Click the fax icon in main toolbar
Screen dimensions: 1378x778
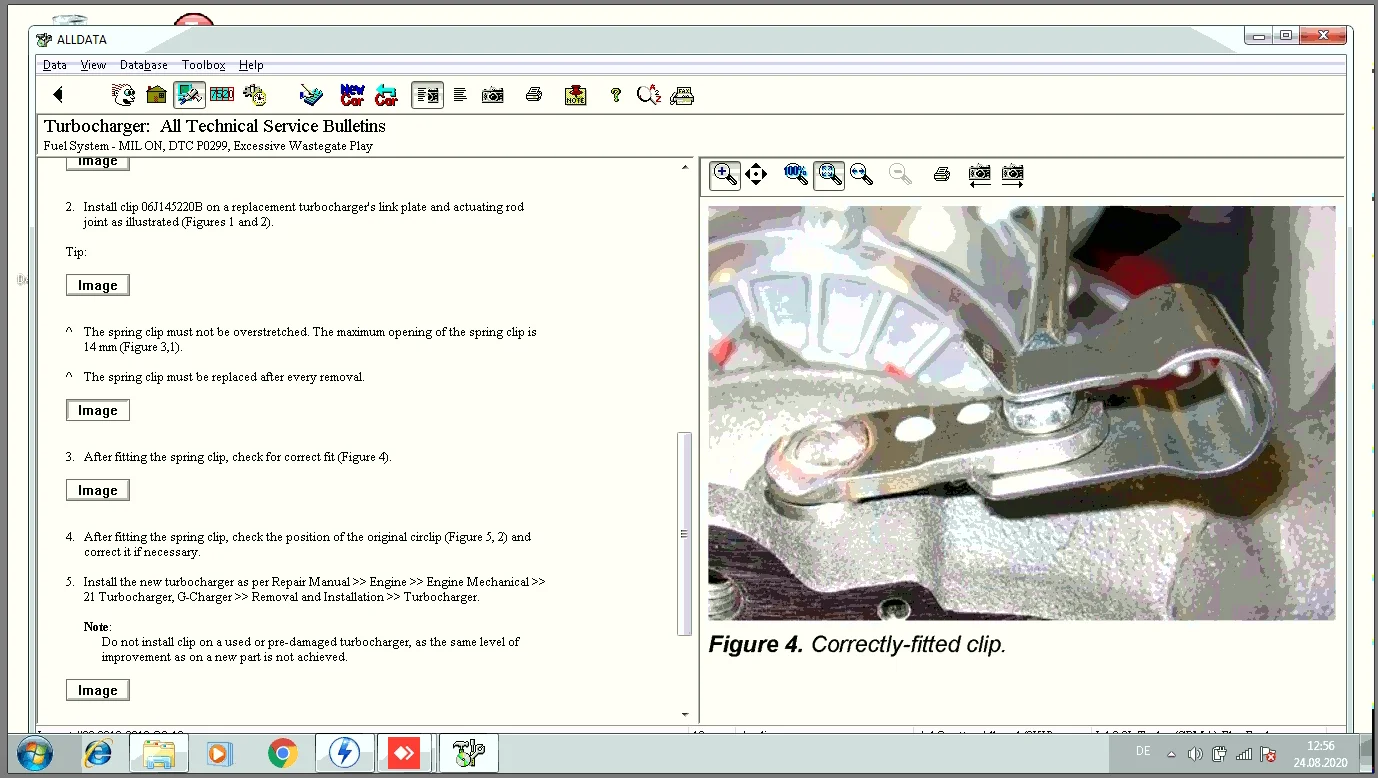tap(682, 95)
